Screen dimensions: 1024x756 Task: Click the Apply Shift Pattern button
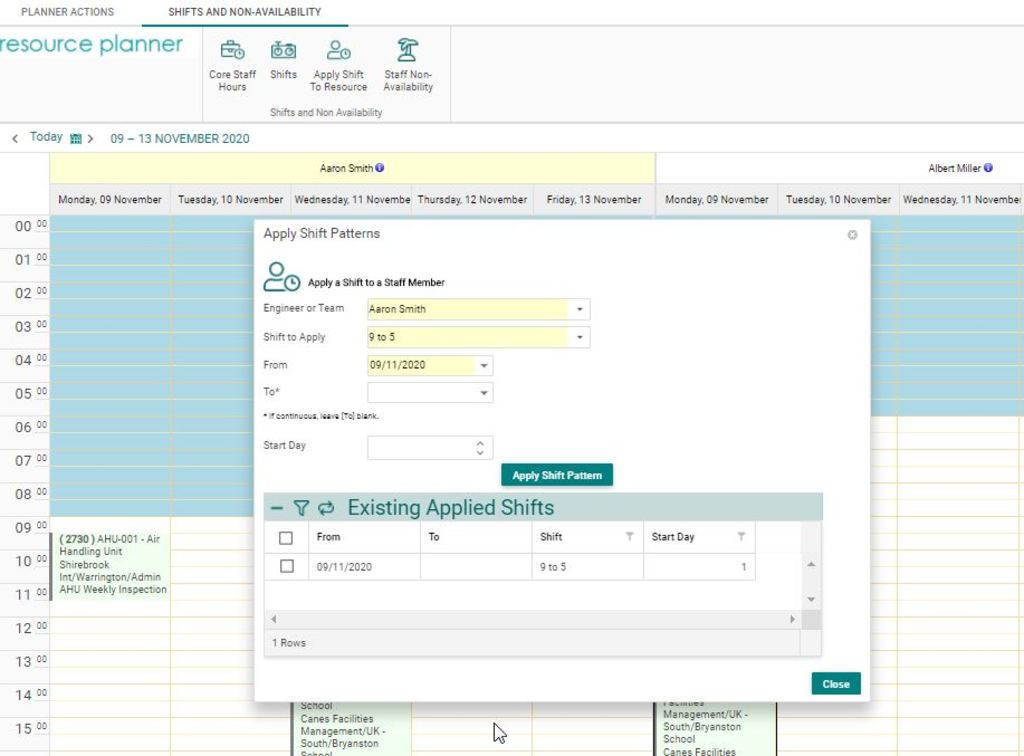coord(557,475)
